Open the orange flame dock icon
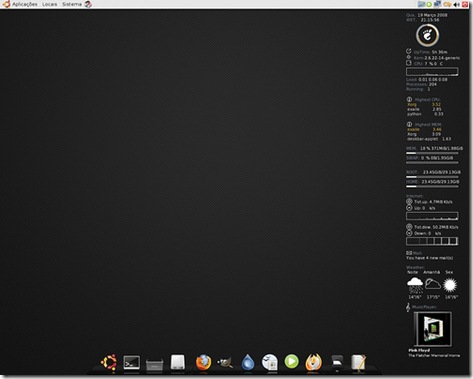Screen dimensions: 473x379 (314, 362)
